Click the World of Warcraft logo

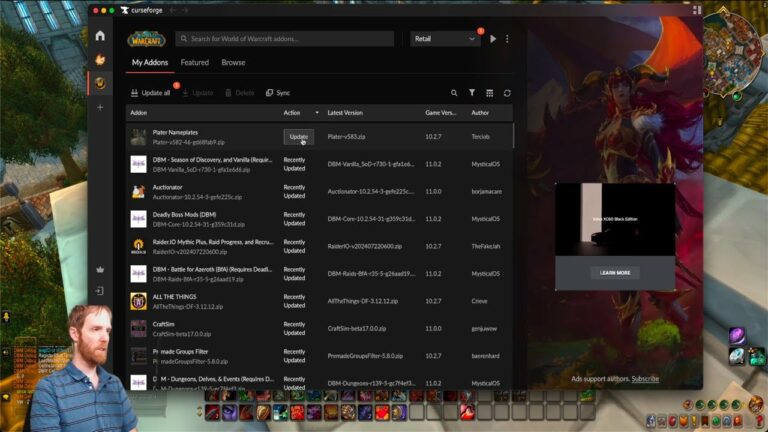(x=146, y=39)
